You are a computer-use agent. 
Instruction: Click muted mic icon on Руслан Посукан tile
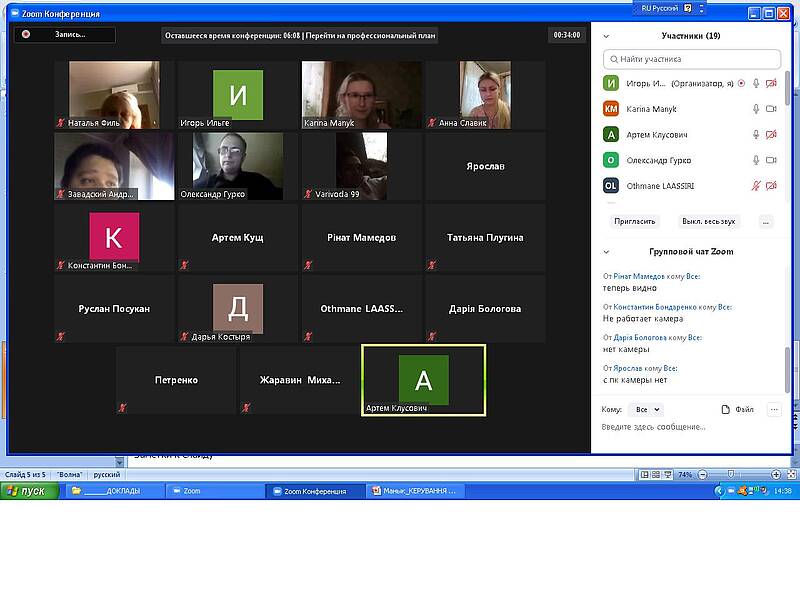[x=60, y=336]
